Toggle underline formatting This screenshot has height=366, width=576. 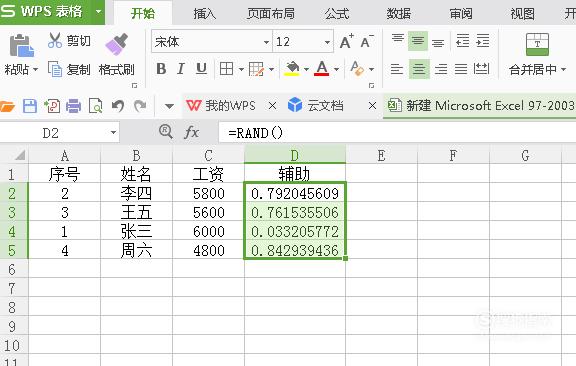pos(201,69)
